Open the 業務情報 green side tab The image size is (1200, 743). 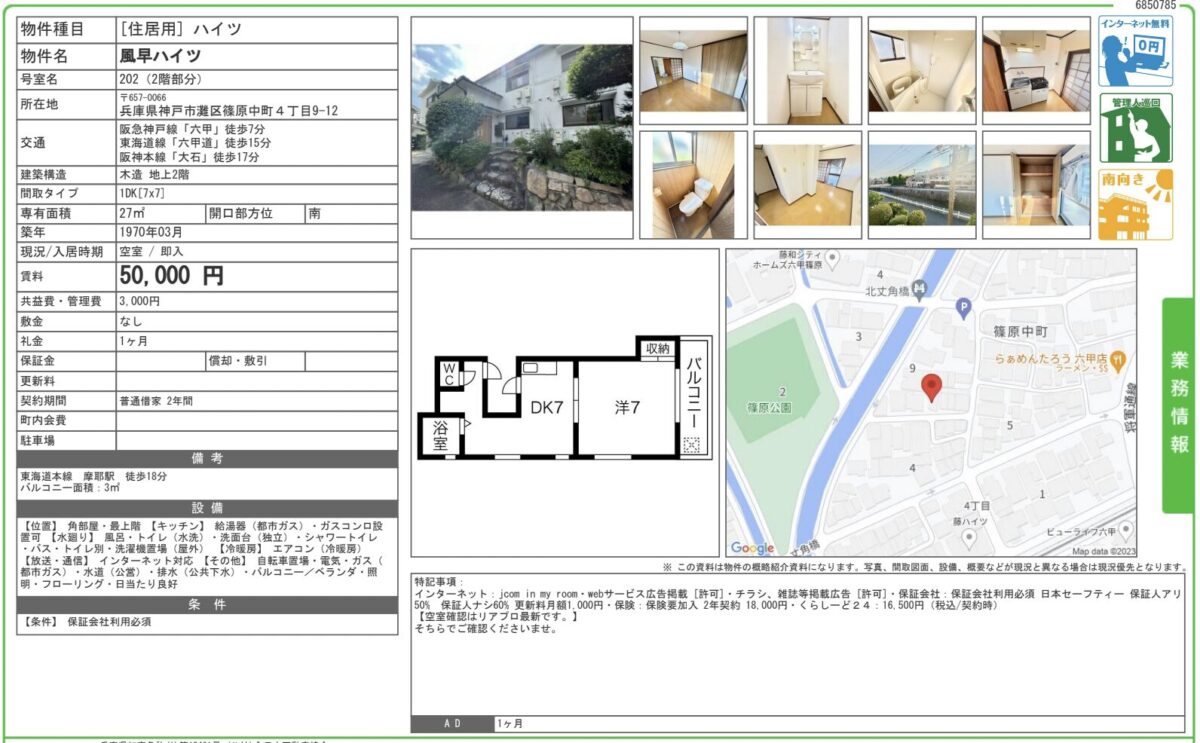1179,405
